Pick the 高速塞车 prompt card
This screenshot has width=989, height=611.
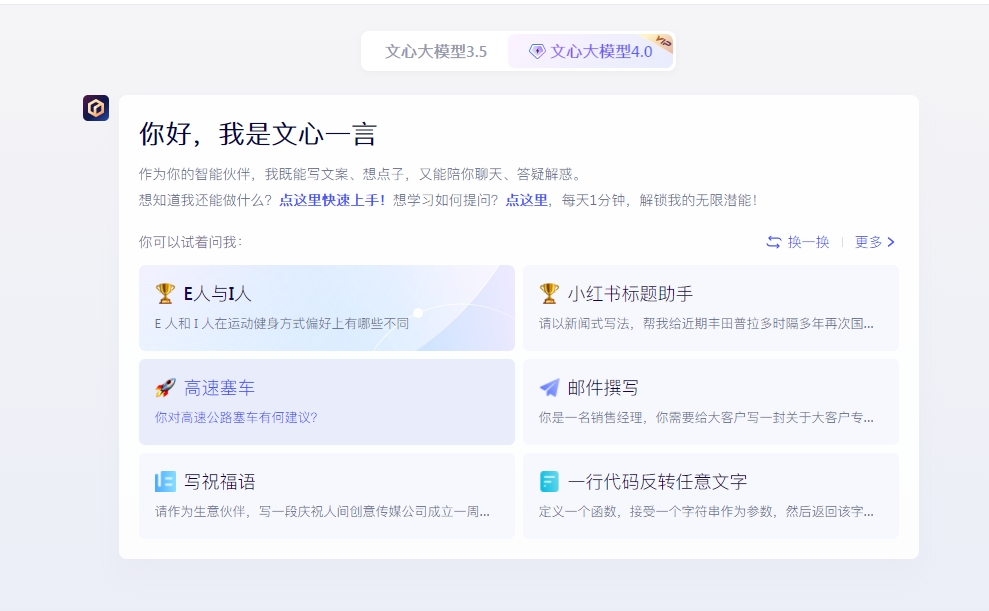coord(326,401)
